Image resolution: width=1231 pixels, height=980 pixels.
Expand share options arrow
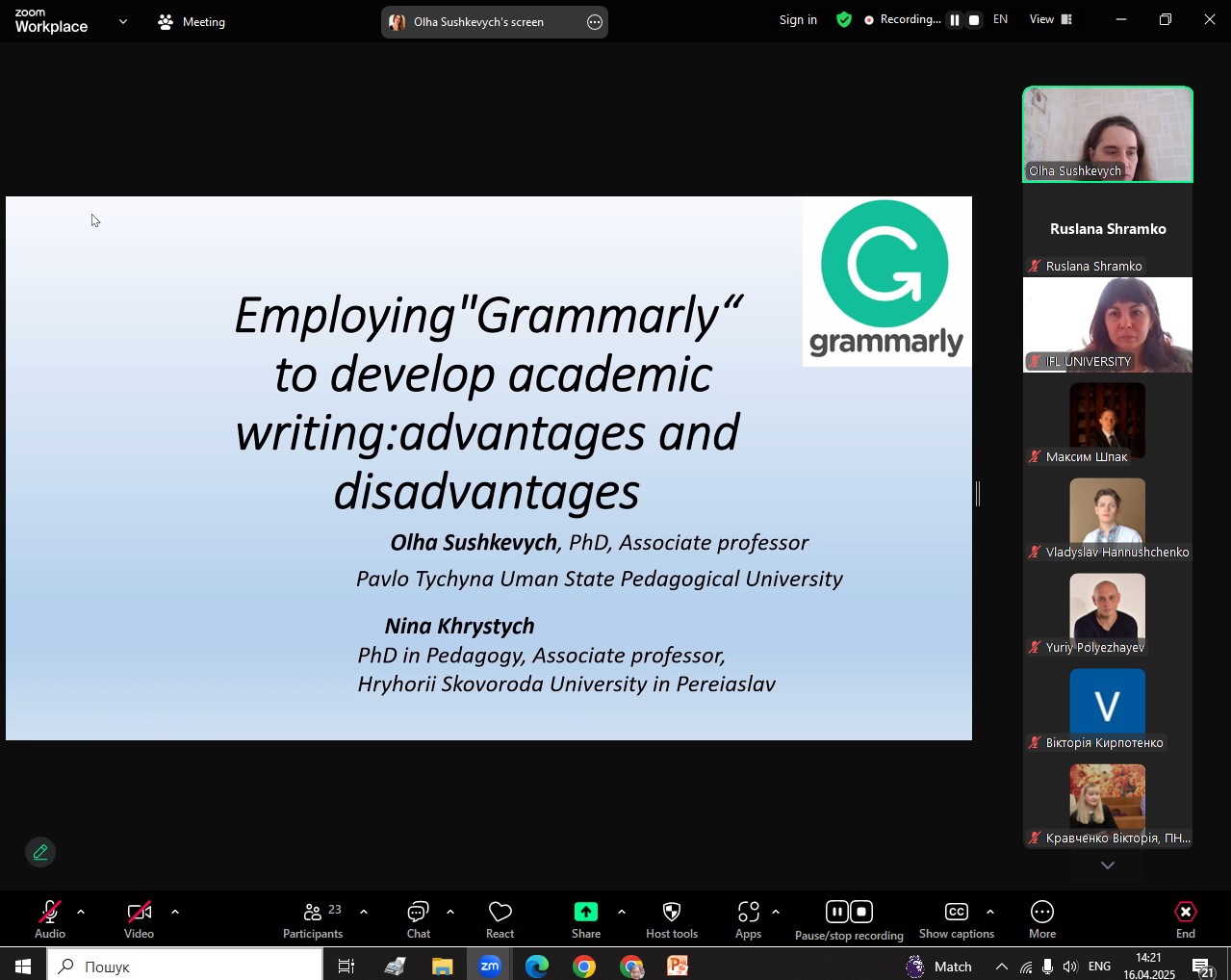[x=622, y=912]
